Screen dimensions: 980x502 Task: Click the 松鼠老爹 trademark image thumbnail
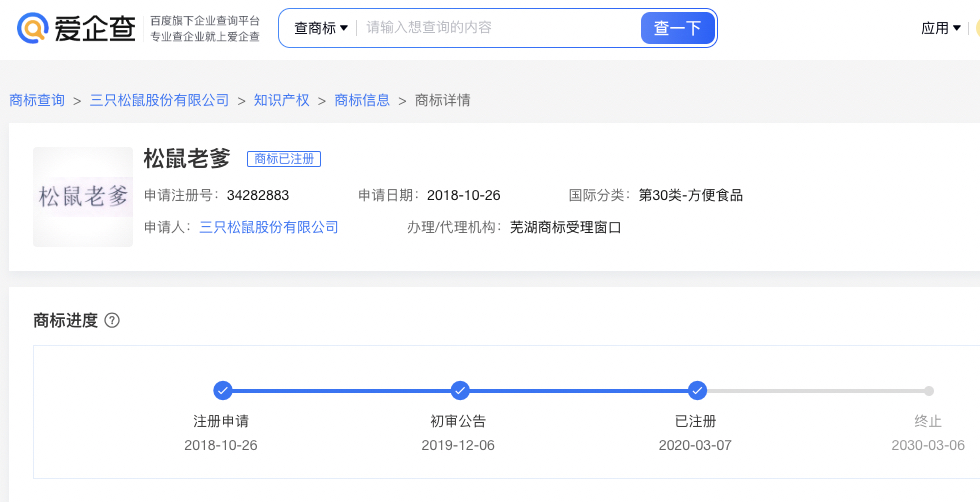83,197
